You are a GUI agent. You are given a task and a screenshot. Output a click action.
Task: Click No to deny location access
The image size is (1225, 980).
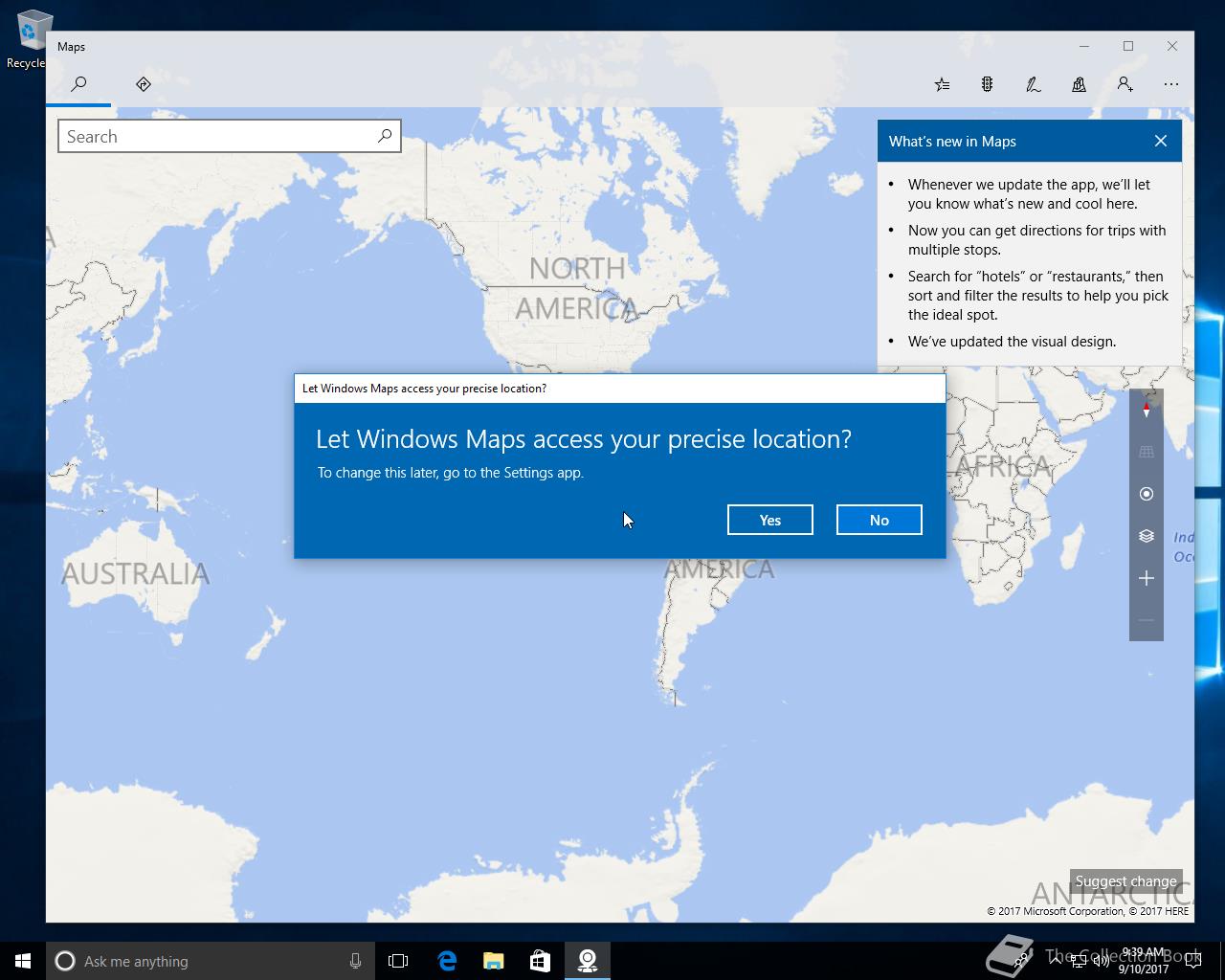[880, 520]
